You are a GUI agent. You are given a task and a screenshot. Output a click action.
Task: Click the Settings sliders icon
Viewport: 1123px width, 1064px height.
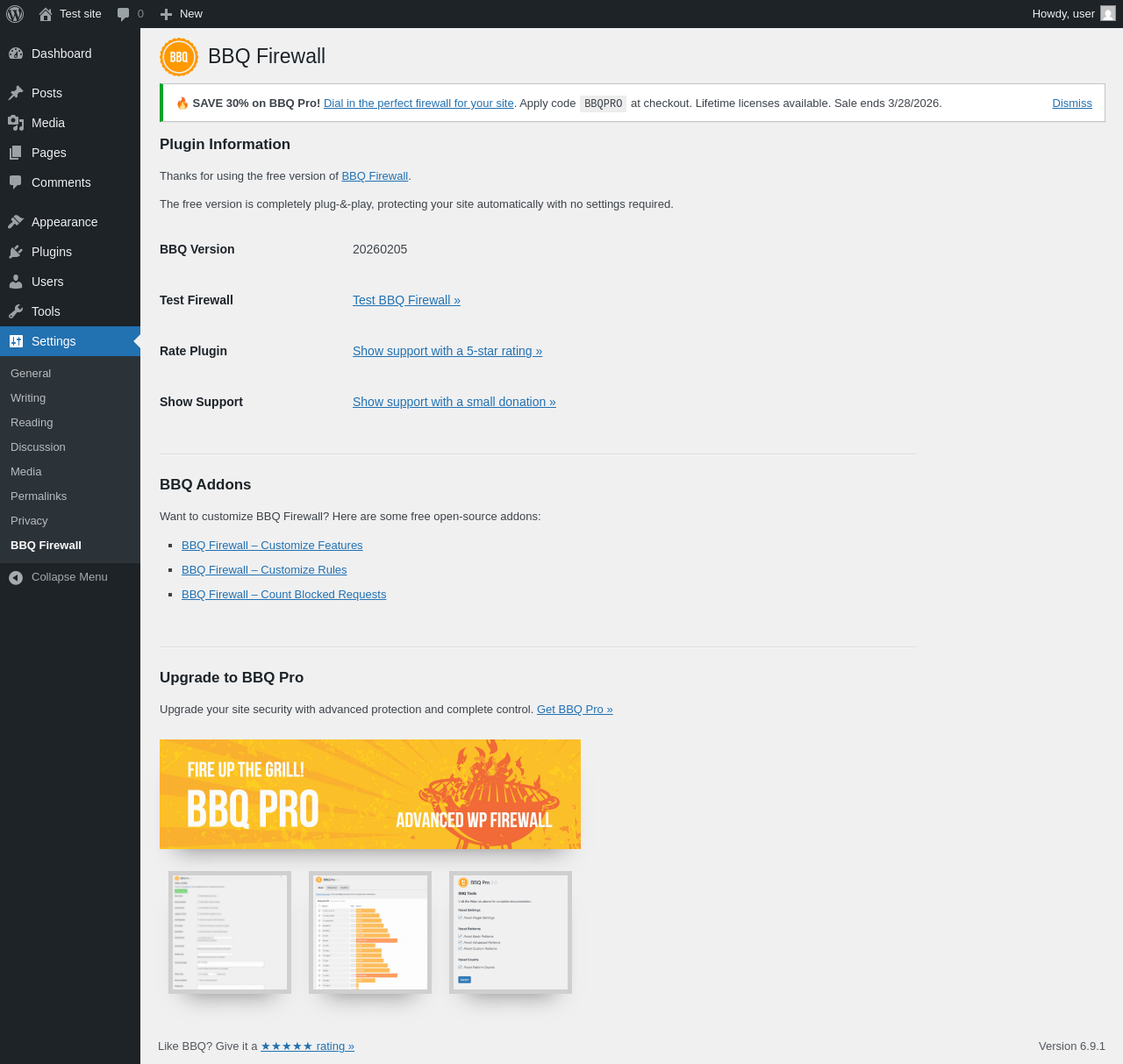coord(16,341)
